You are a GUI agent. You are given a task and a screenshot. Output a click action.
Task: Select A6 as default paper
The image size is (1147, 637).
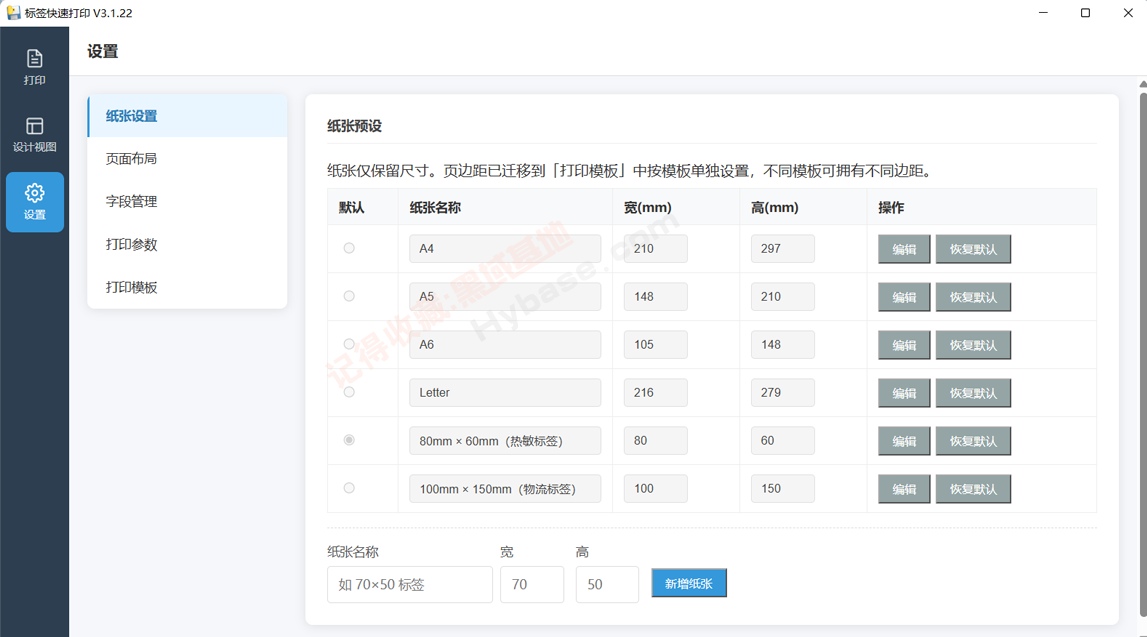[x=349, y=344]
